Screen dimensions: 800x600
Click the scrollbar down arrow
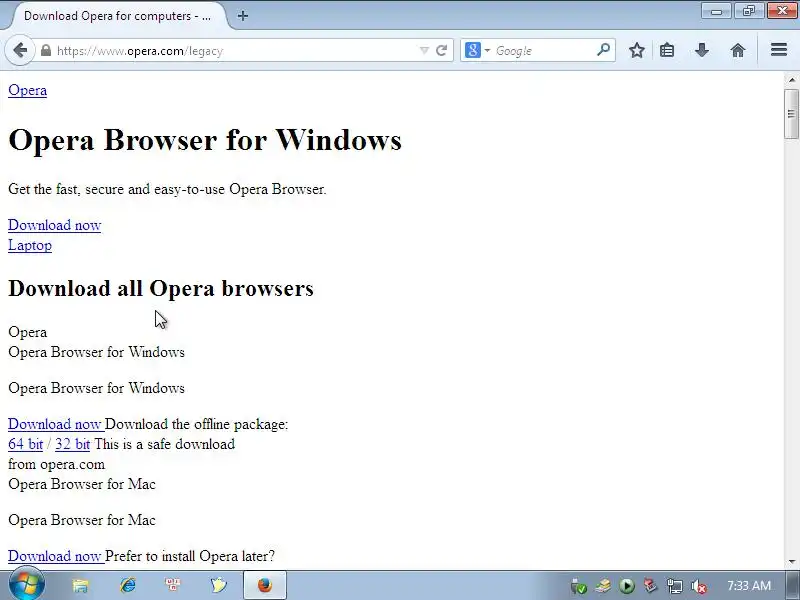point(791,562)
